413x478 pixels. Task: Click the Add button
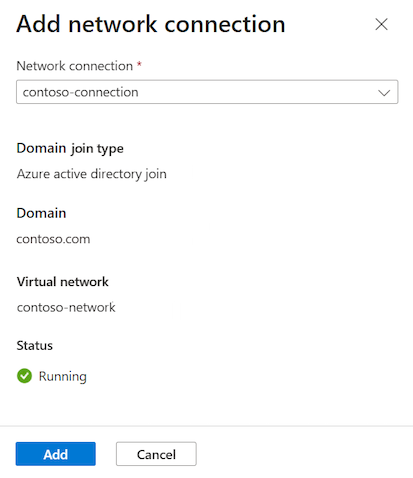56,454
